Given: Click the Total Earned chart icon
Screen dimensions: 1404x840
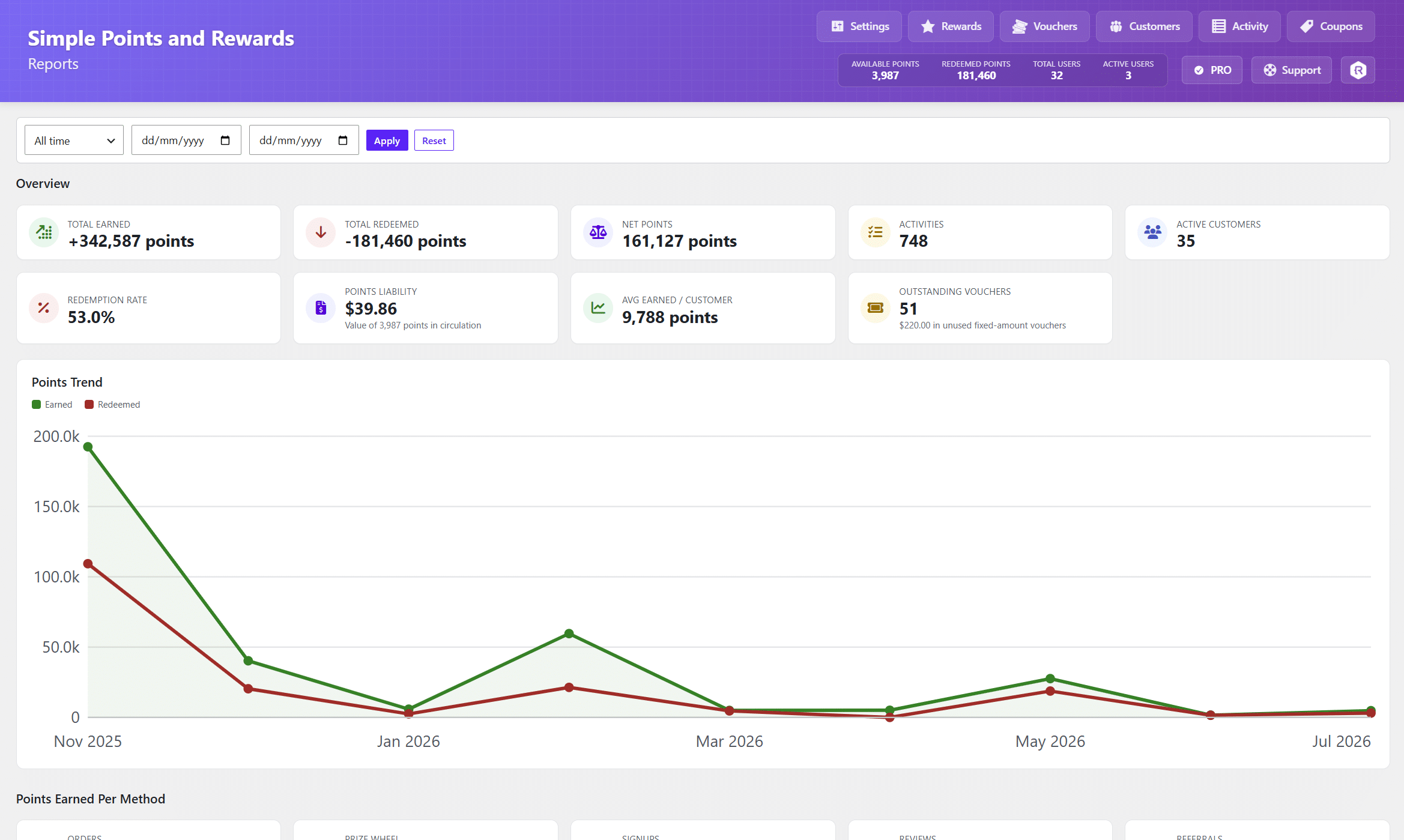Looking at the screenshot, I should coord(44,232).
